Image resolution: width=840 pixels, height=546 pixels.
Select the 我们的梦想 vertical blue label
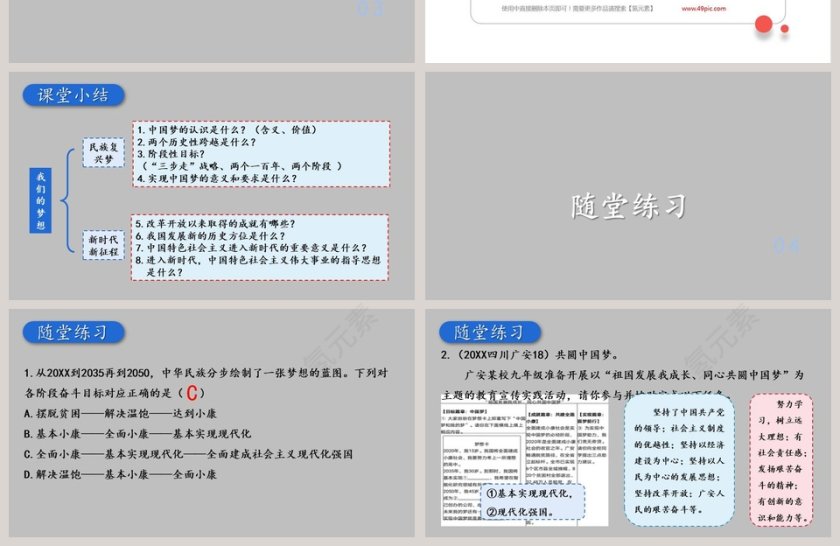pyautogui.click(x=41, y=201)
